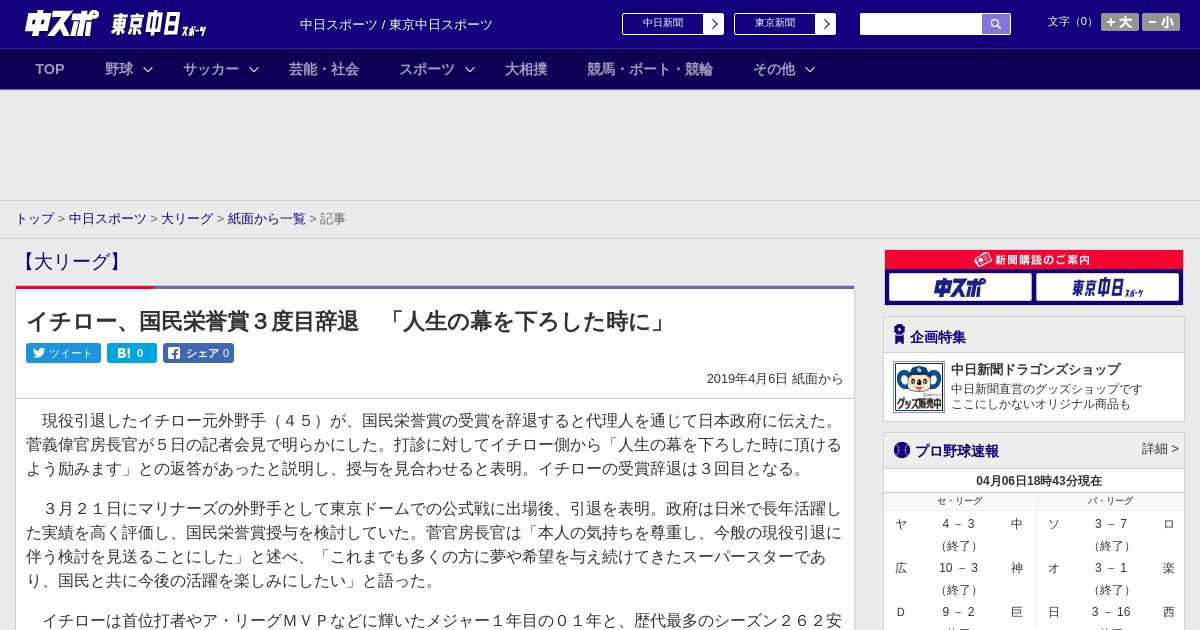Open the スポーツ navigation menu
Screen dimensions: 1200x630
tap(427, 69)
